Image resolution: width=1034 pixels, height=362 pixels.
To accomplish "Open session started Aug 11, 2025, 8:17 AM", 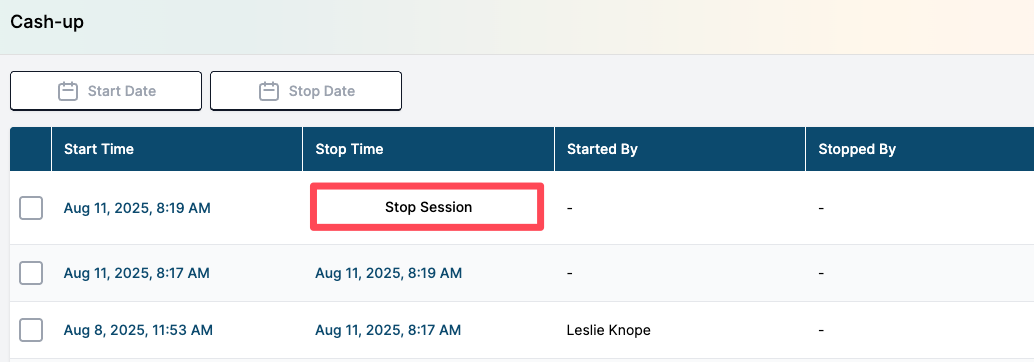I will [x=137, y=273].
